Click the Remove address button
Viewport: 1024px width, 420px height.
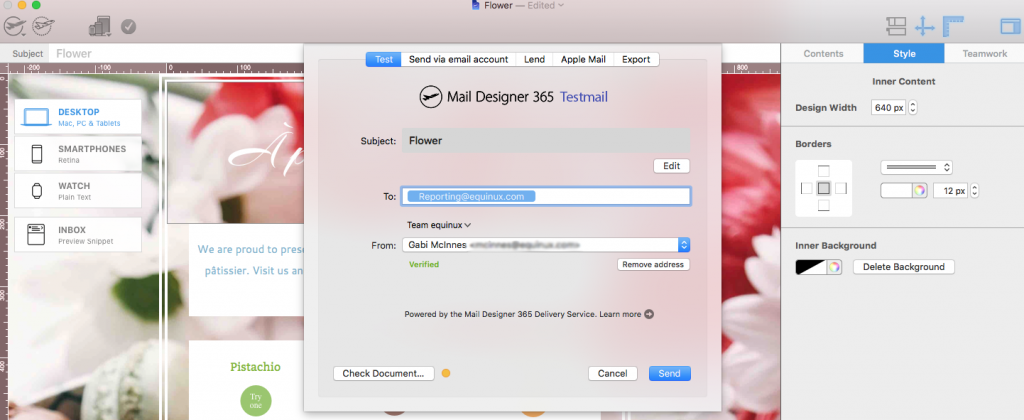coord(653,265)
